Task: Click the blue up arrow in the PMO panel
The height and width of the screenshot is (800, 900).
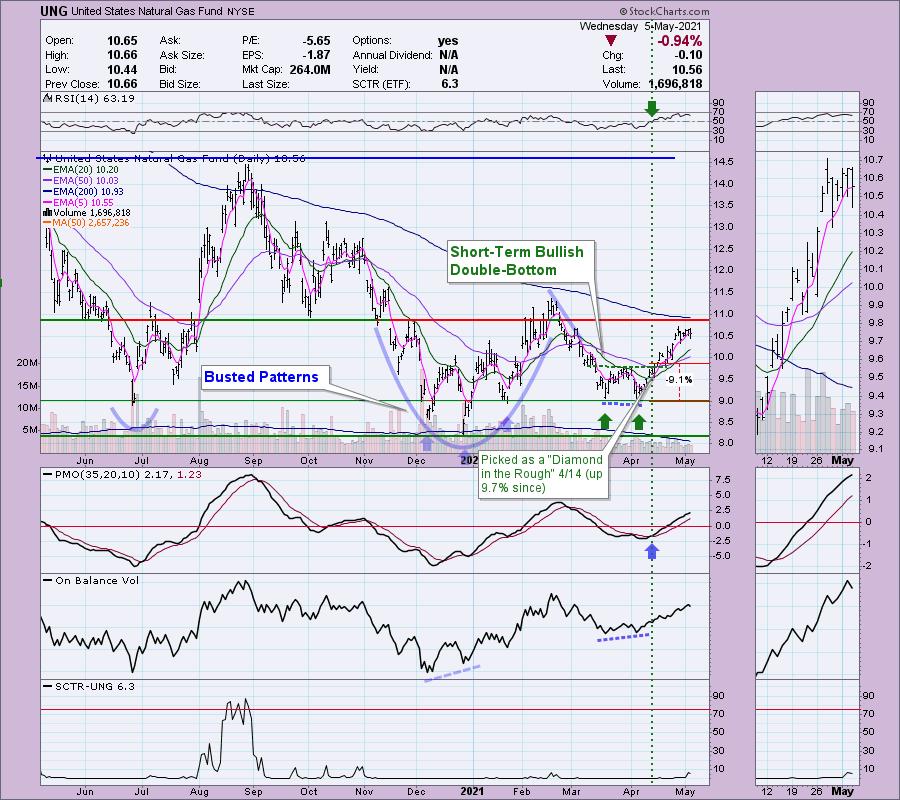Action: coord(651,551)
